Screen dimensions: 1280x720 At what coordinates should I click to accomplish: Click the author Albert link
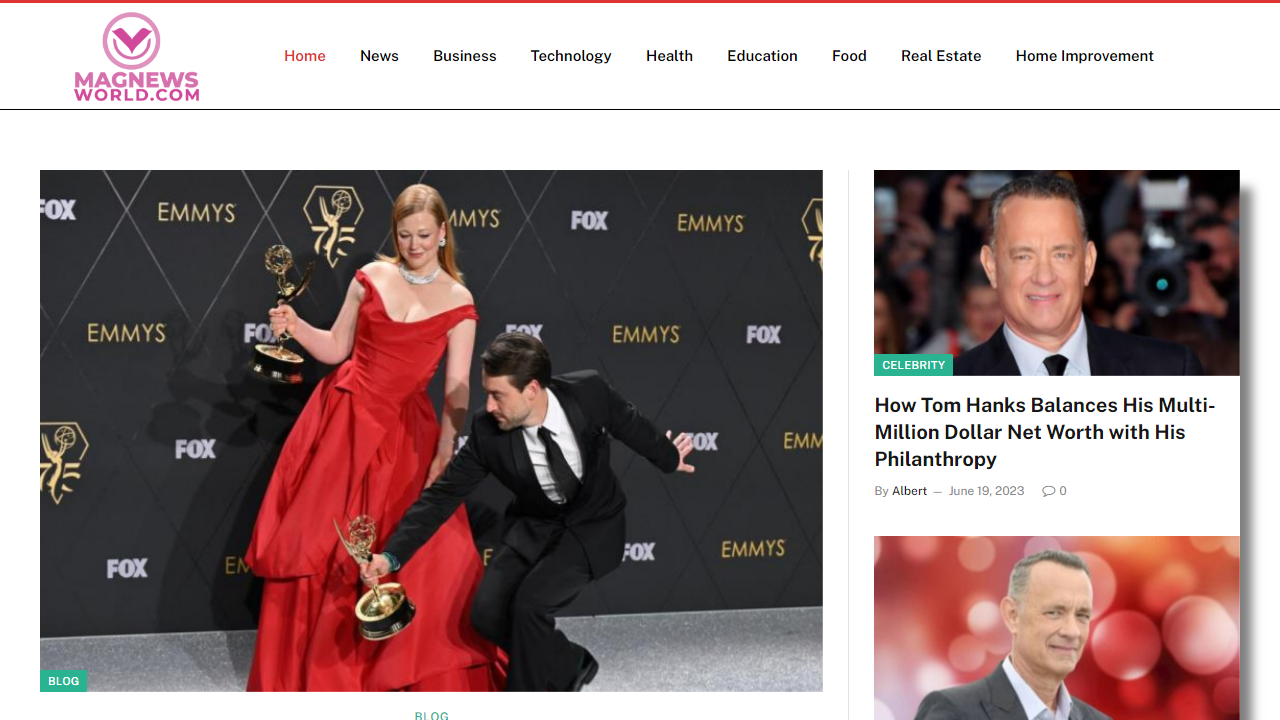point(909,490)
